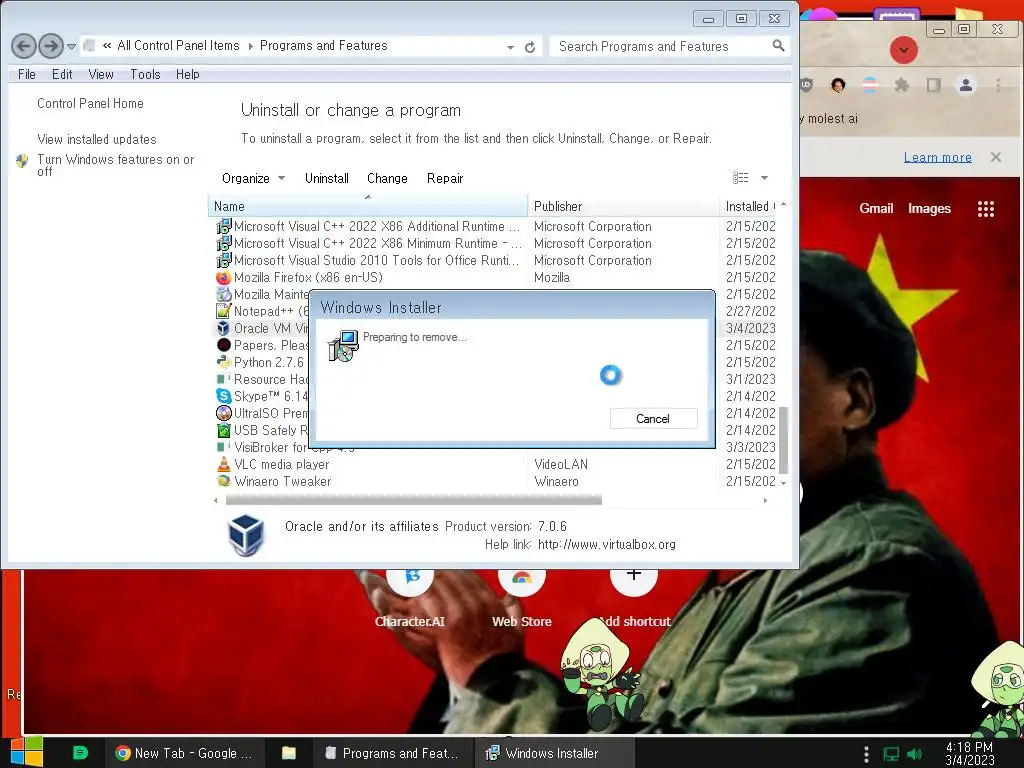
Task: Open Images in the Chrome window
Action: [x=929, y=208]
